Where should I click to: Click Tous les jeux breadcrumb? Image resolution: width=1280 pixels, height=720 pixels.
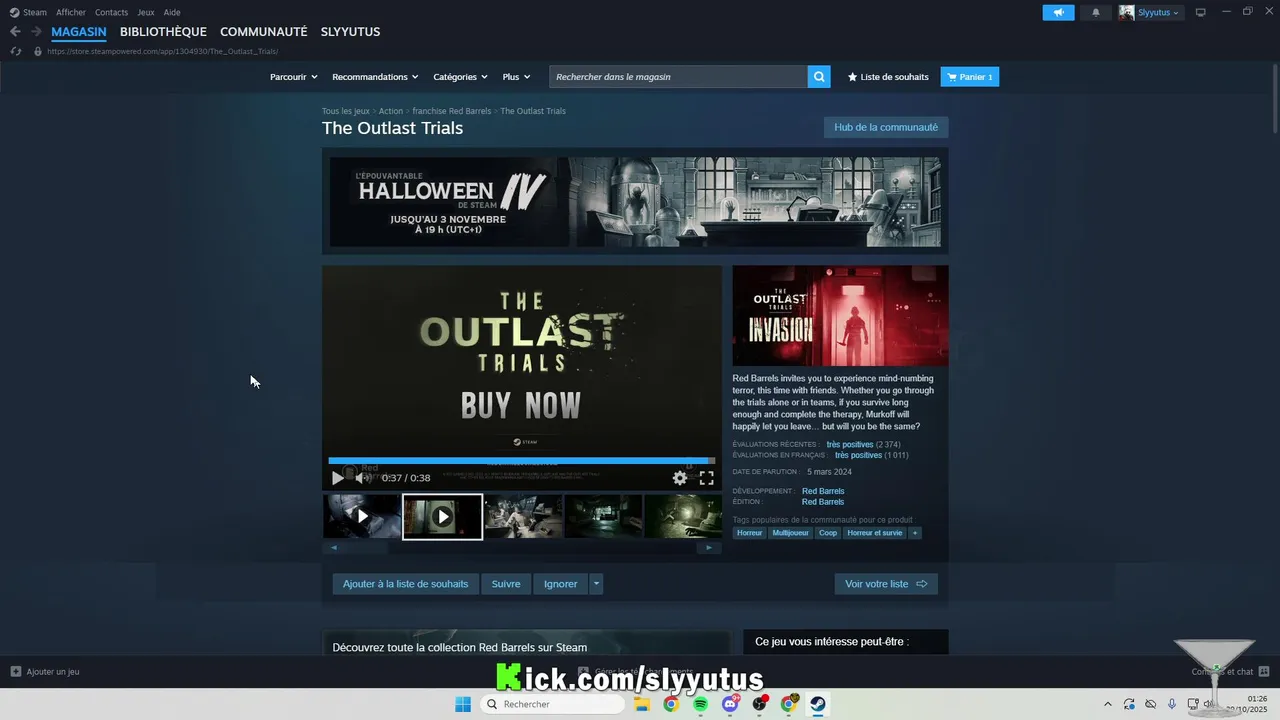coord(345,111)
